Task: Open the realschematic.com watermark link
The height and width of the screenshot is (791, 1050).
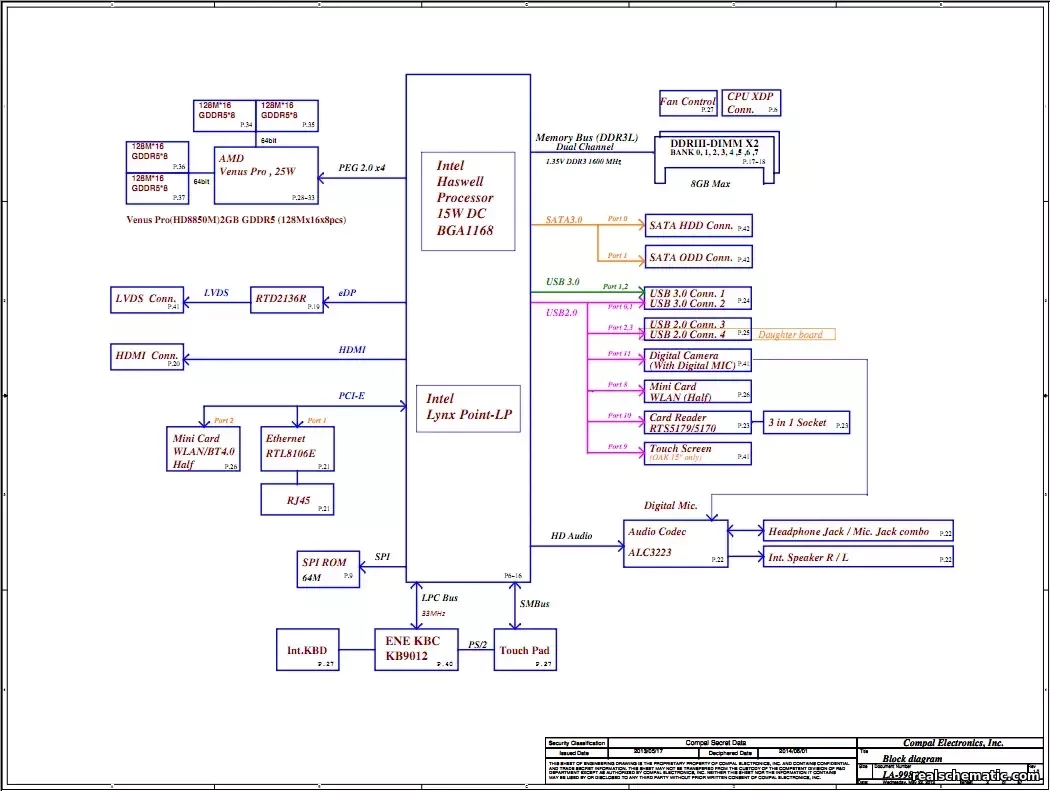Action: [x=975, y=776]
